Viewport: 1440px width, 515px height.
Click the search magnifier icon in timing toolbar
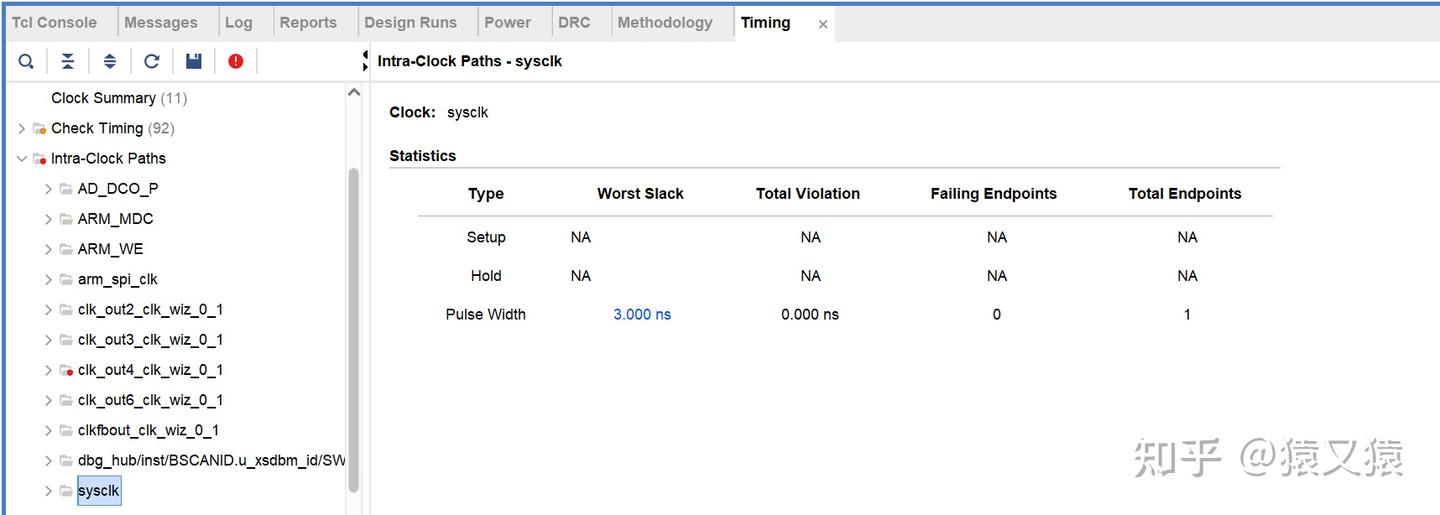[26, 62]
